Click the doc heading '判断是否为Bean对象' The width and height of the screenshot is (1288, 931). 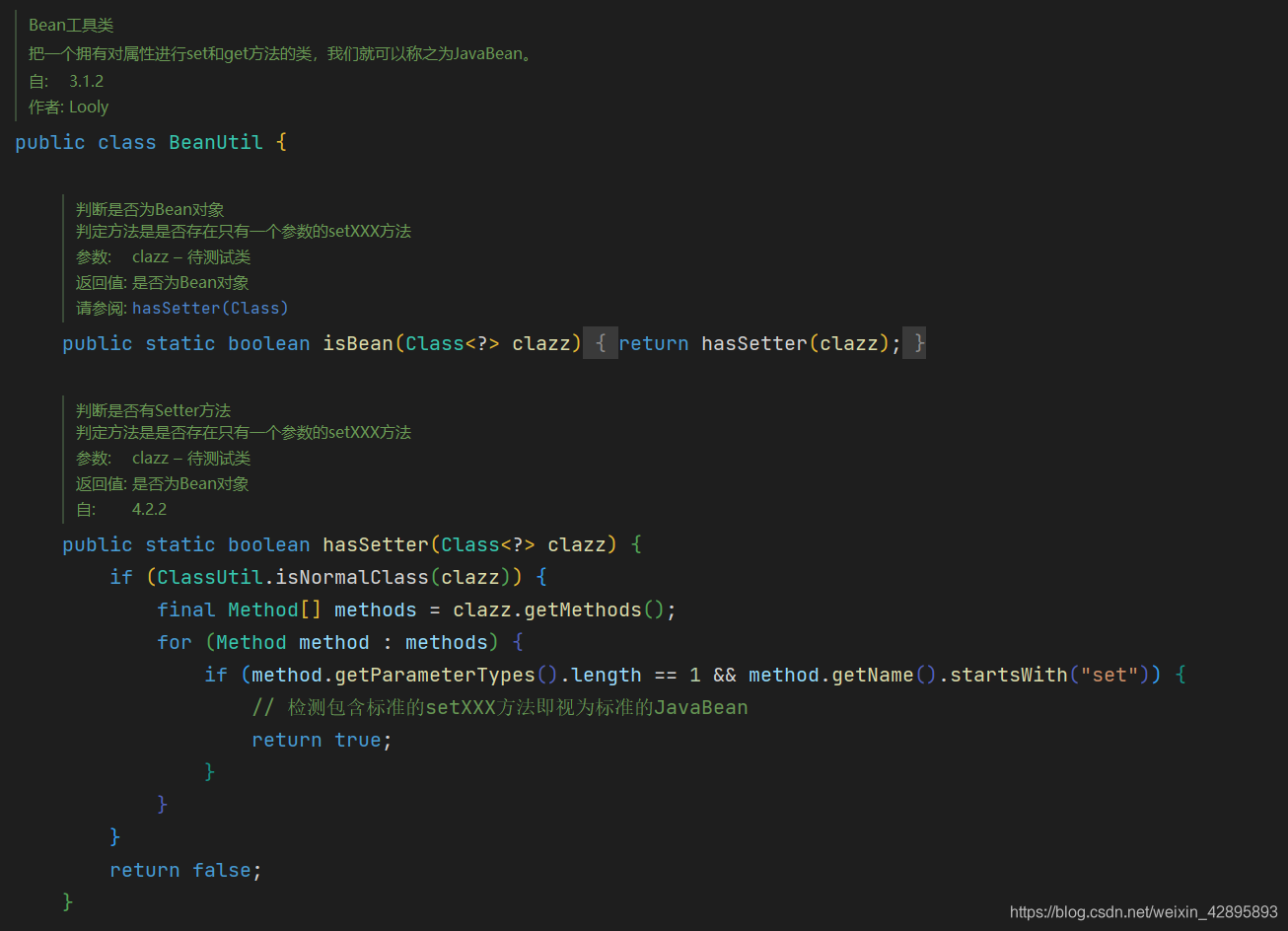150,209
